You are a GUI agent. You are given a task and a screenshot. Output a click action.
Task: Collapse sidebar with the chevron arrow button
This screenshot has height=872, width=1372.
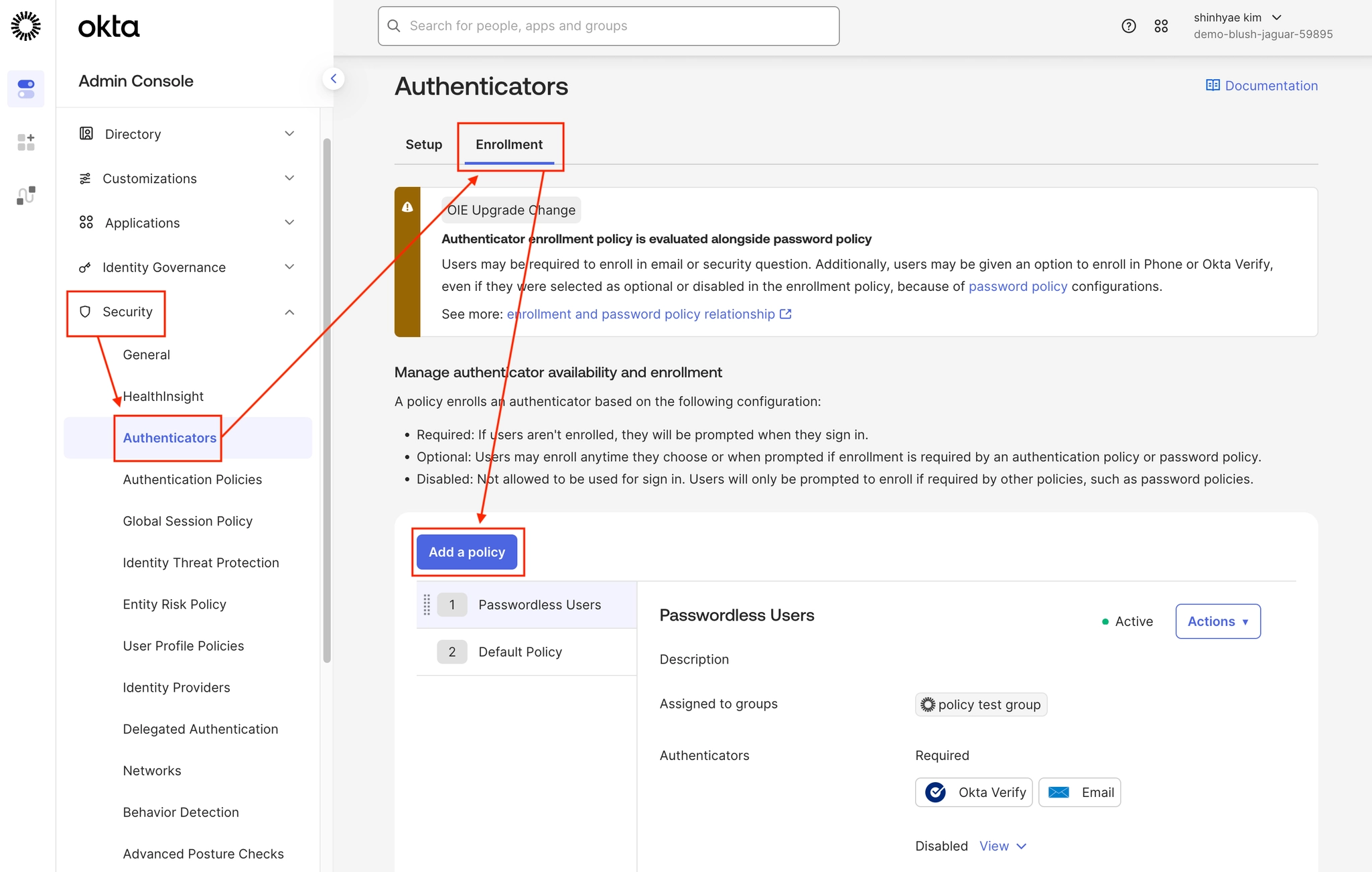334,78
